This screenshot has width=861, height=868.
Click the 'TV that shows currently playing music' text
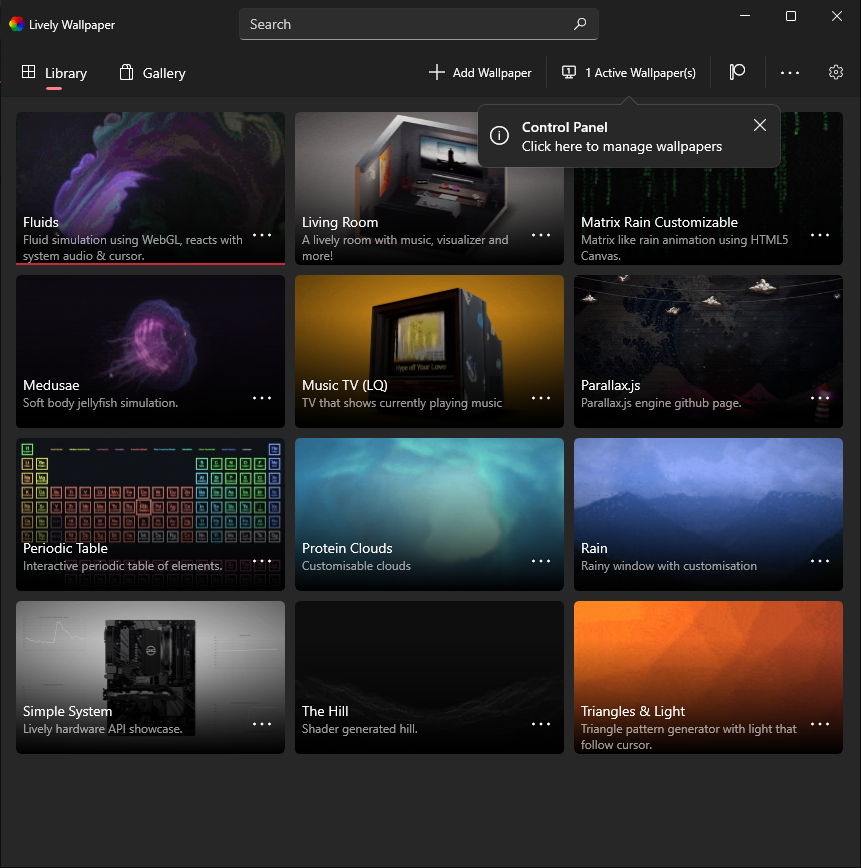point(401,403)
